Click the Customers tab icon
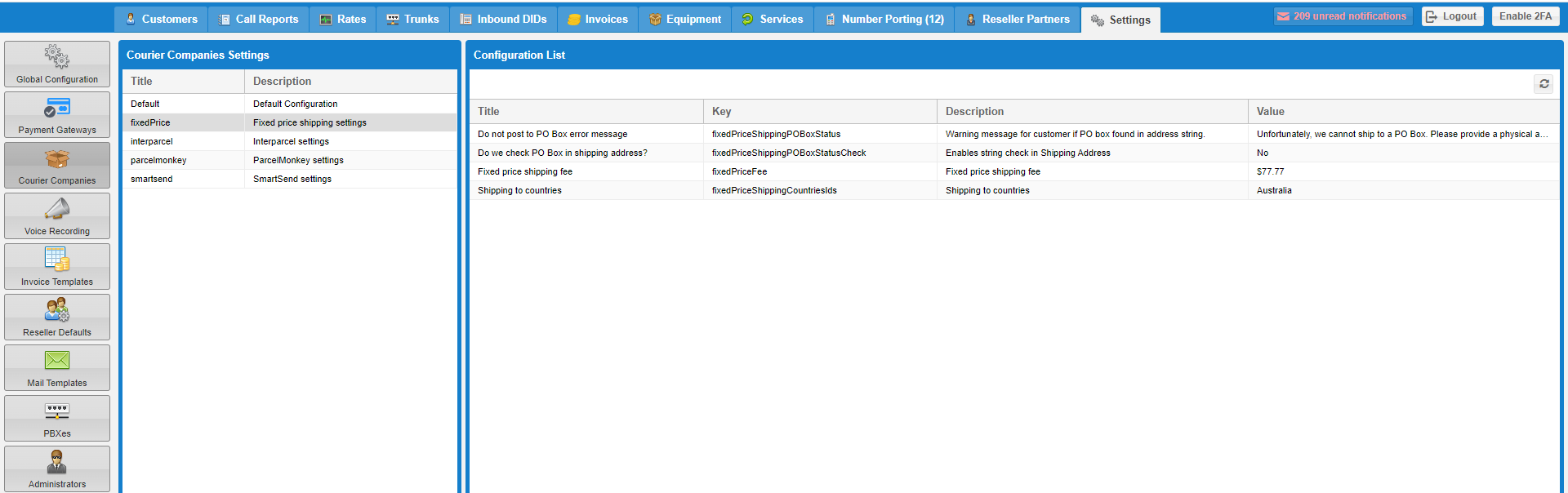 131,19
